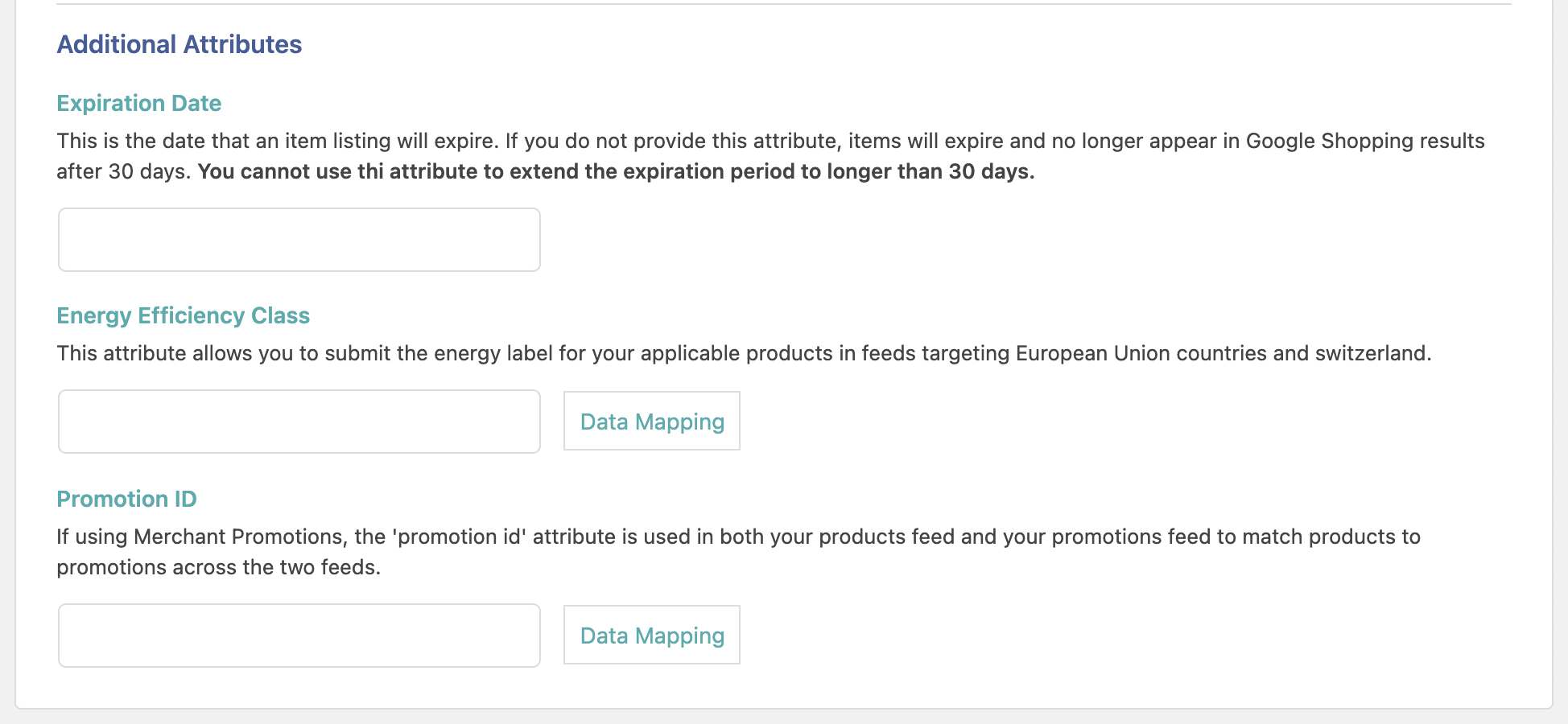Viewport: 1568px width, 724px height.
Task: Focus the Energy Efficiency Class text box
Action: (299, 422)
